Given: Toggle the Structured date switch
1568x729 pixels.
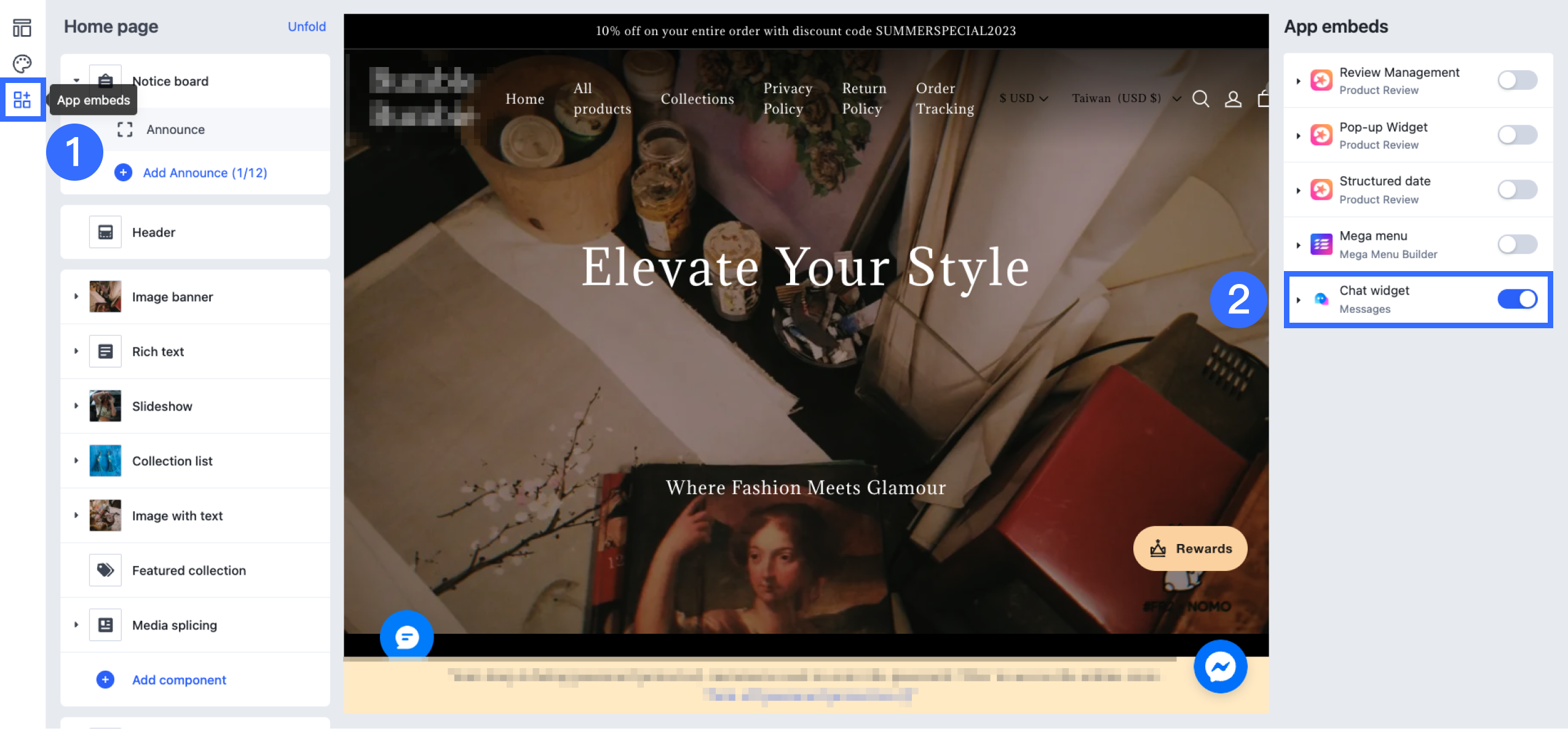Looking at the screenshot, I should point(1517,190).
